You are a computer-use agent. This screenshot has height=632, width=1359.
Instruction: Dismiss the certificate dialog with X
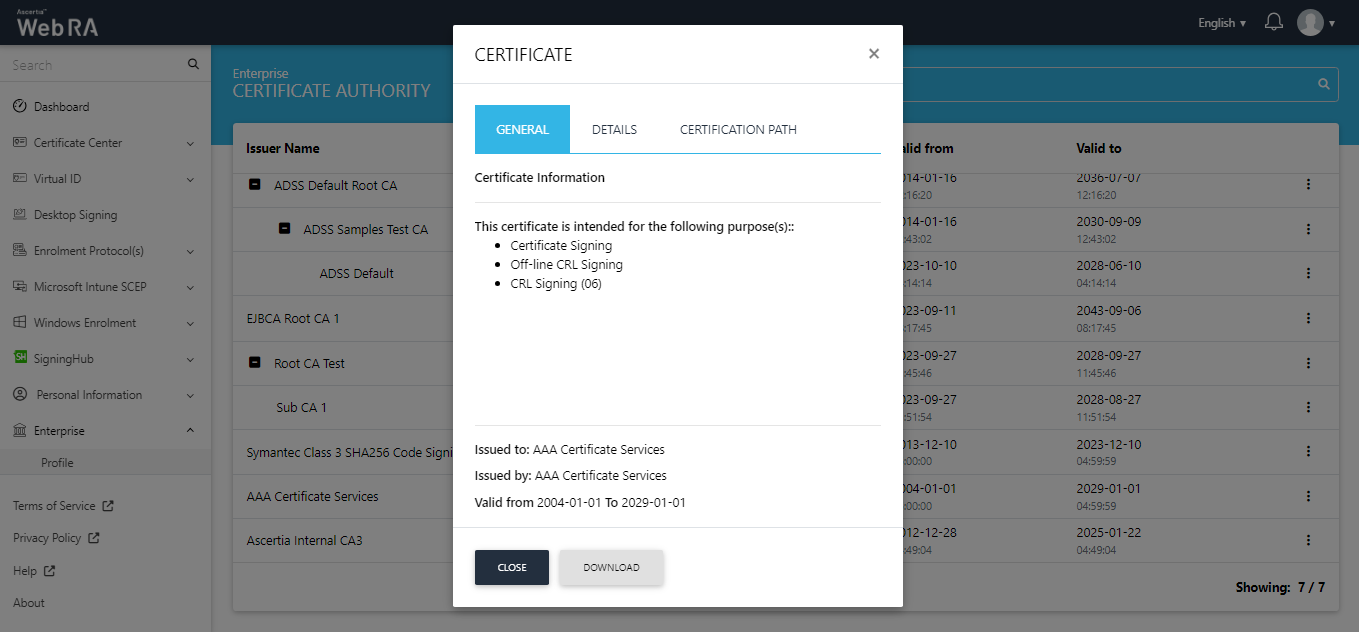coord(873,54)
